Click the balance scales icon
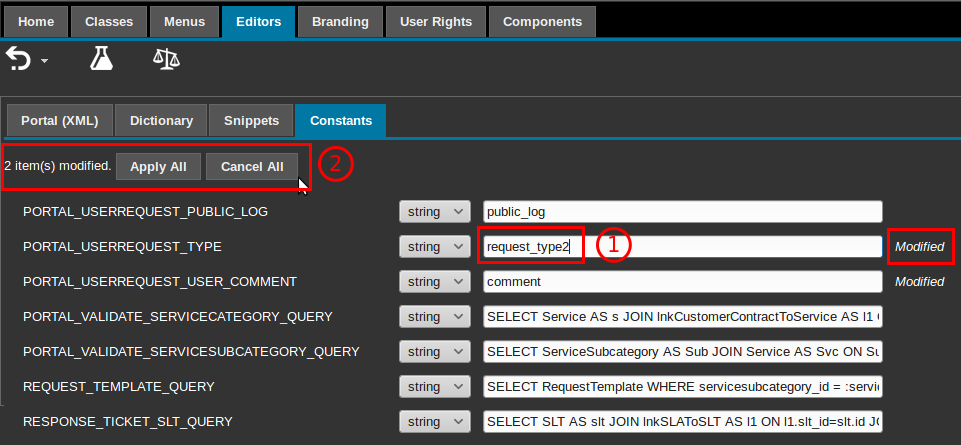 [x=166, y=60]
